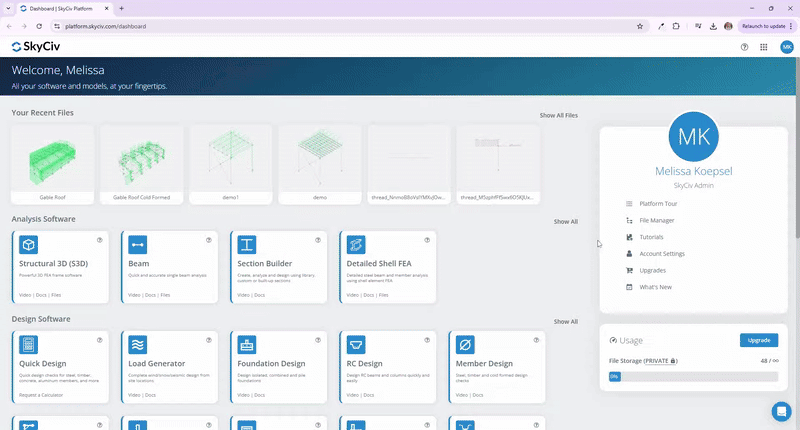This screenshot has height=430, width=800.
Task: Bookmark this page with the star icon
Action: 640,26
